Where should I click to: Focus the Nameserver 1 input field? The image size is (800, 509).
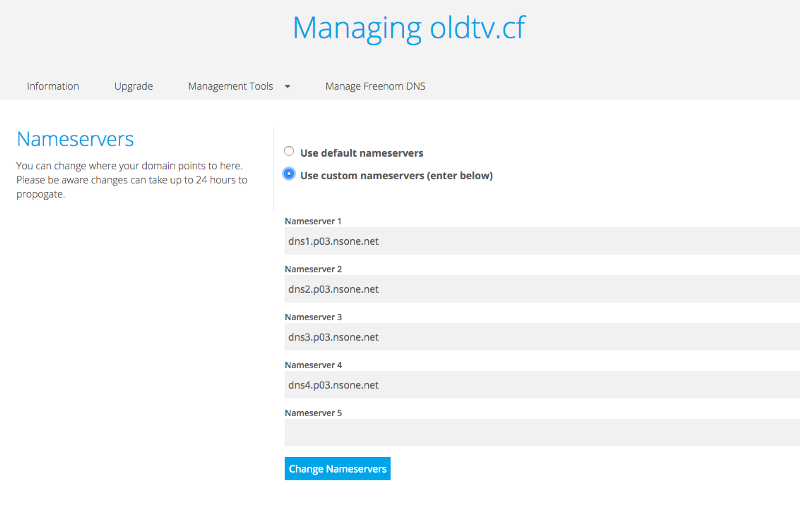[542, 241]
